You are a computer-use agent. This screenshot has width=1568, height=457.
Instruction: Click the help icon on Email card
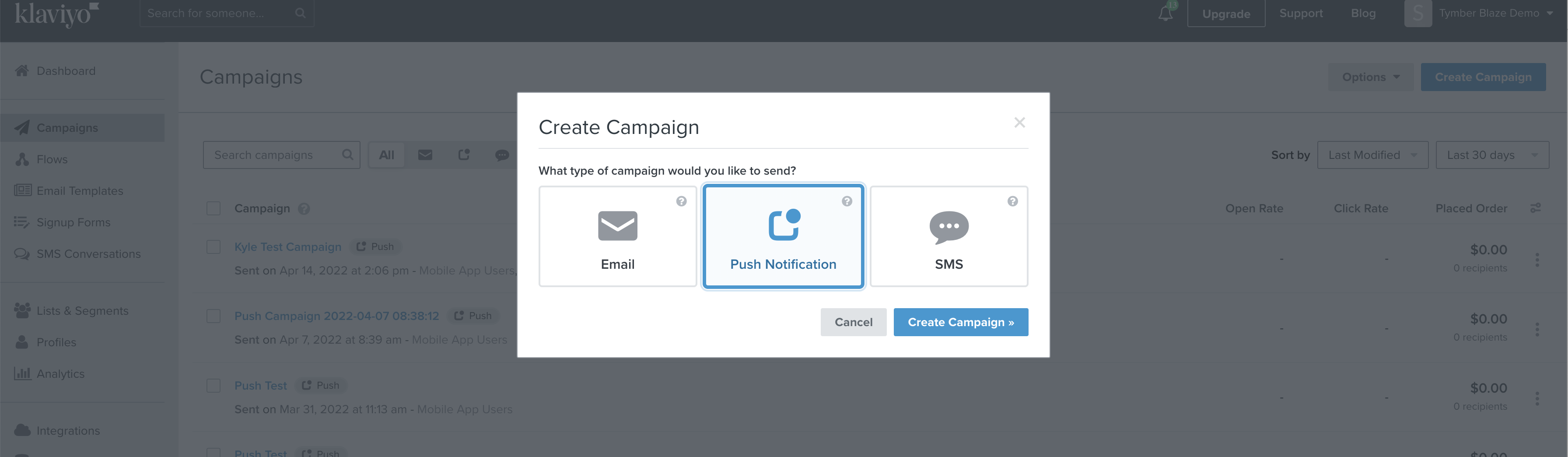pyautogui.click(x=681, y=201)
